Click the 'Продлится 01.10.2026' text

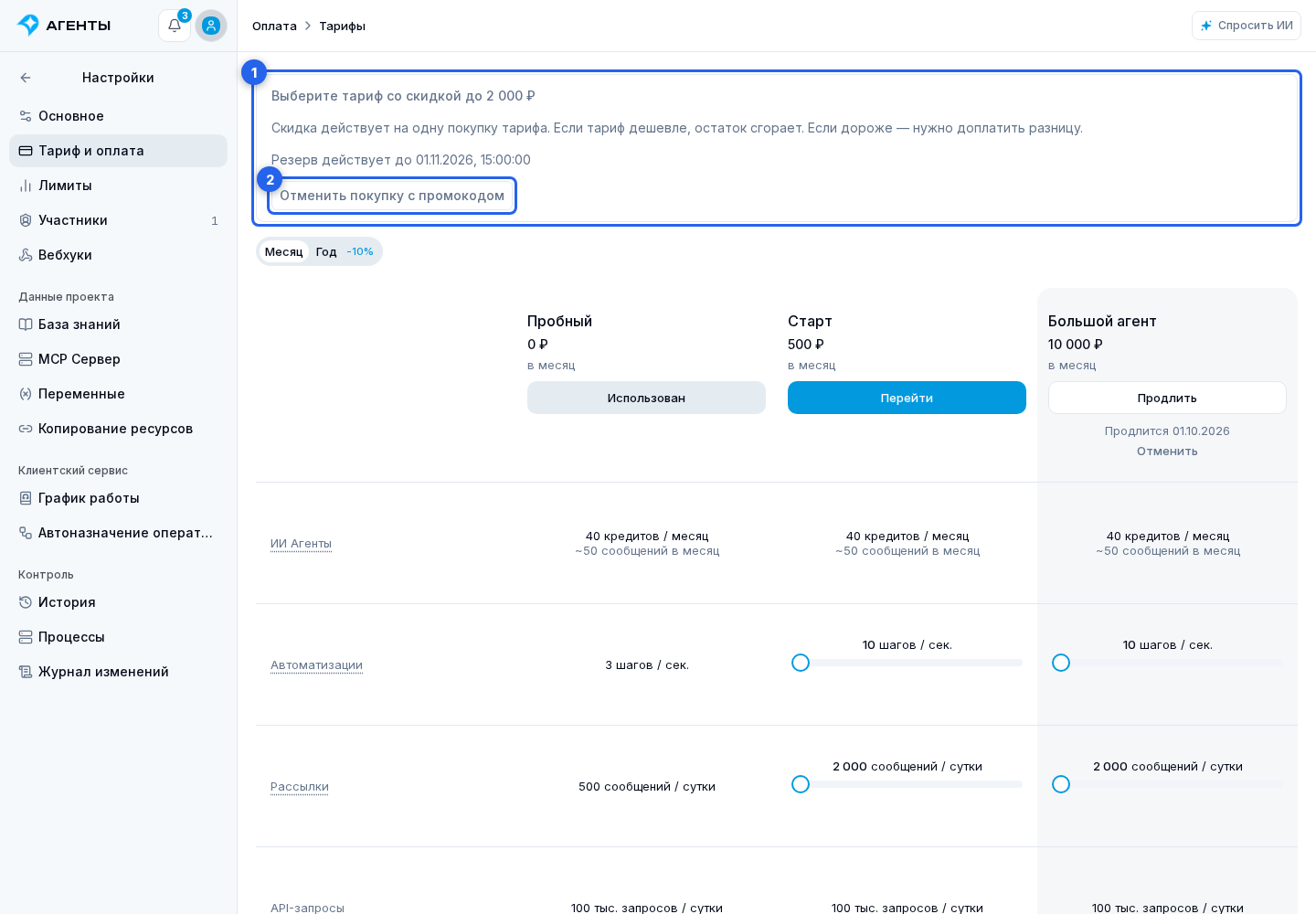(x=1167, y=431)
